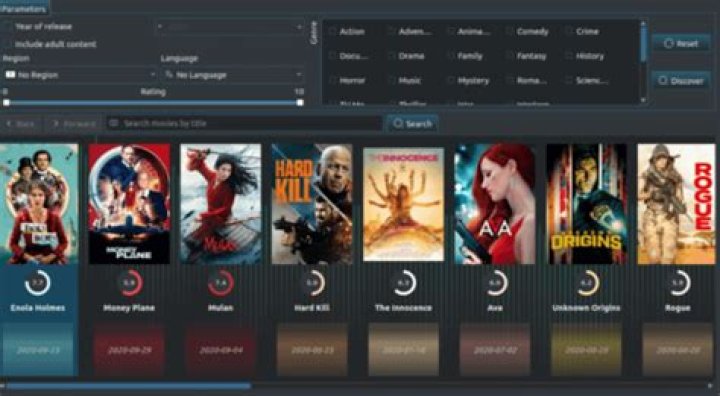This screenshot has width=720, height=396.
Task: Click the maximum Rating slider handle
Action: [300, 103]
